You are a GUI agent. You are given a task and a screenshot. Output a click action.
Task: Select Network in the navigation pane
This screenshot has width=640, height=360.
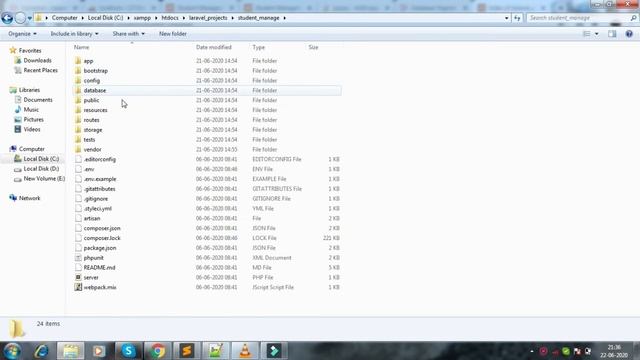point(29,198)
